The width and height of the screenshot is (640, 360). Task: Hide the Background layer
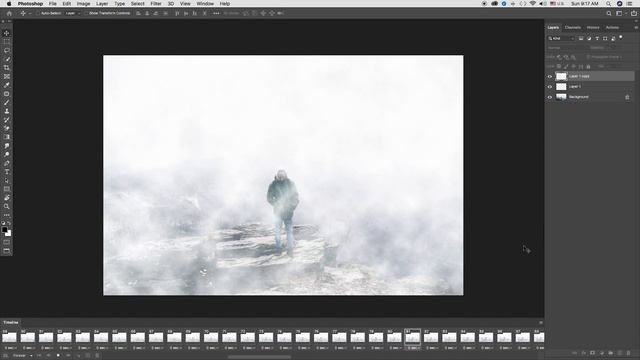tap(549, 97)
